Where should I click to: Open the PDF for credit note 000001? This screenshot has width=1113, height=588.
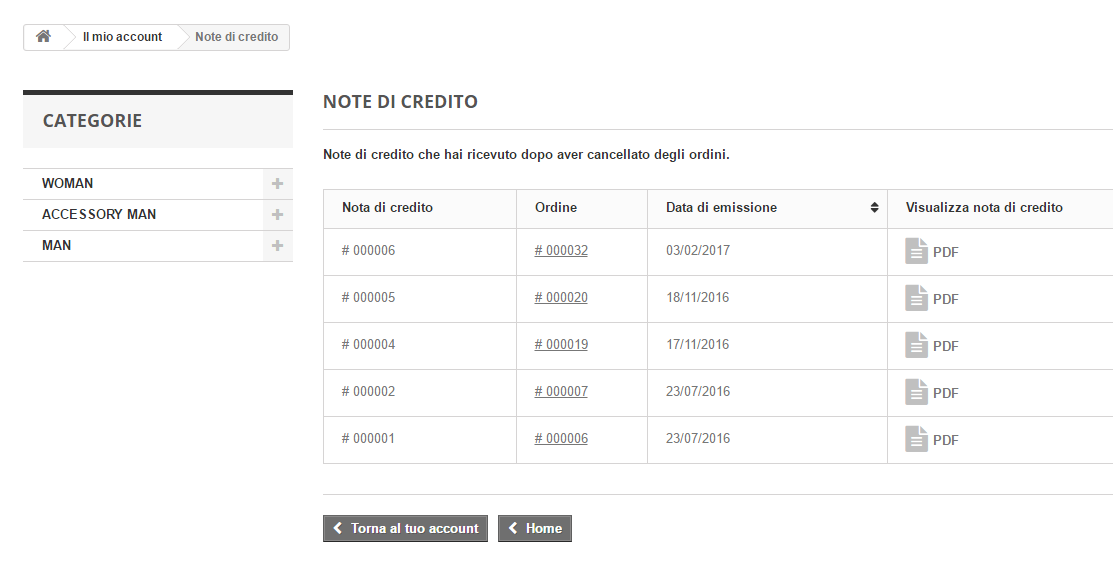pos(945,439)
